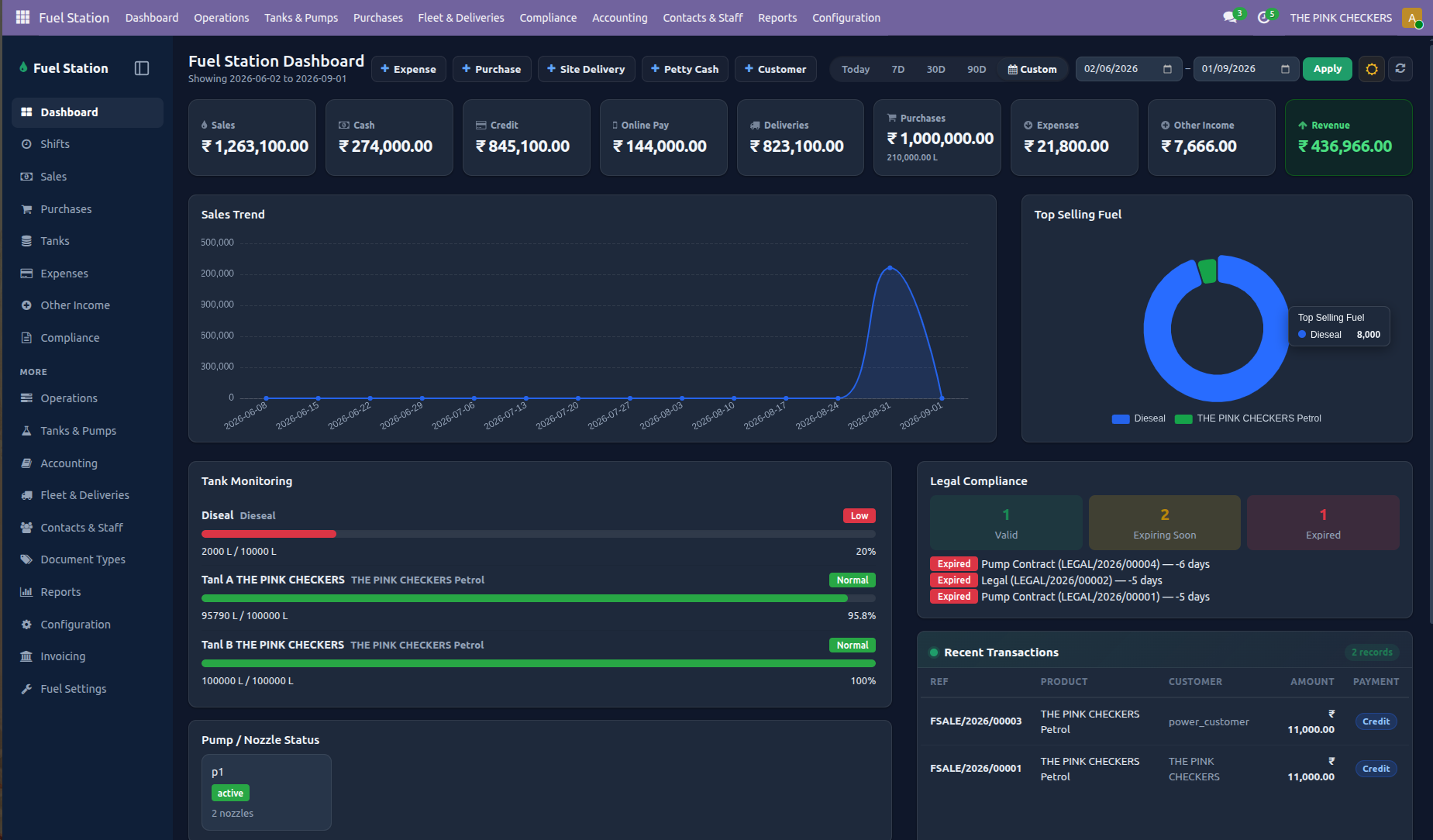Viewport: 1433px width, 840px height.
Task: Open Fleet & Deliveries in the sidebar
Action: (x=88, y=495)
